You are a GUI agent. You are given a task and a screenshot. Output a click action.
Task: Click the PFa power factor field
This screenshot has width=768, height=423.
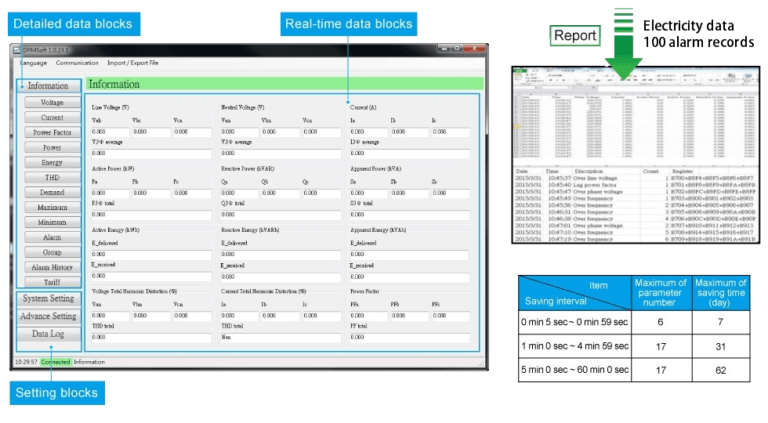click(x=369, y=316)
